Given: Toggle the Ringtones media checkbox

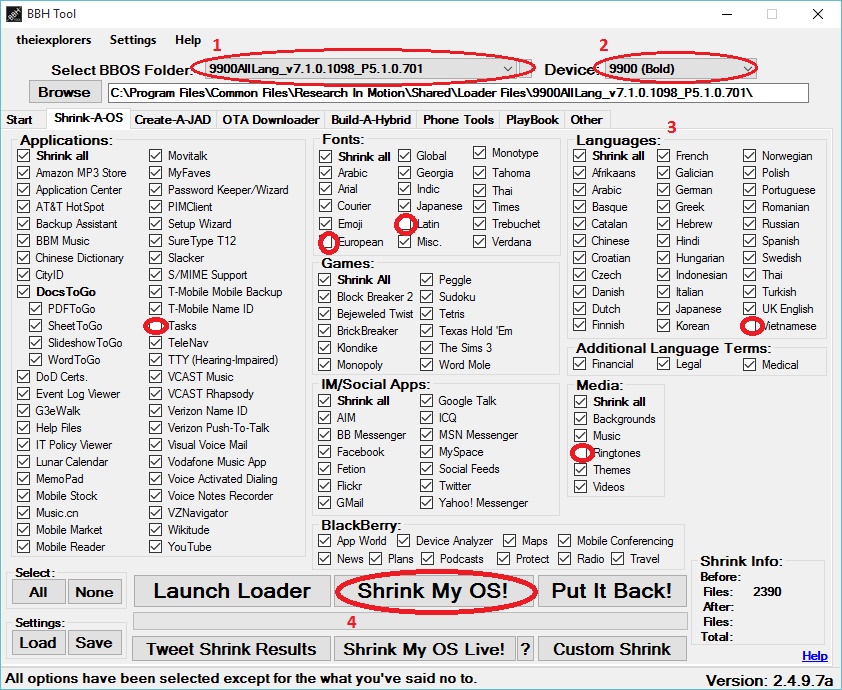Looking at the screenshot, I should tap(580, 453).
